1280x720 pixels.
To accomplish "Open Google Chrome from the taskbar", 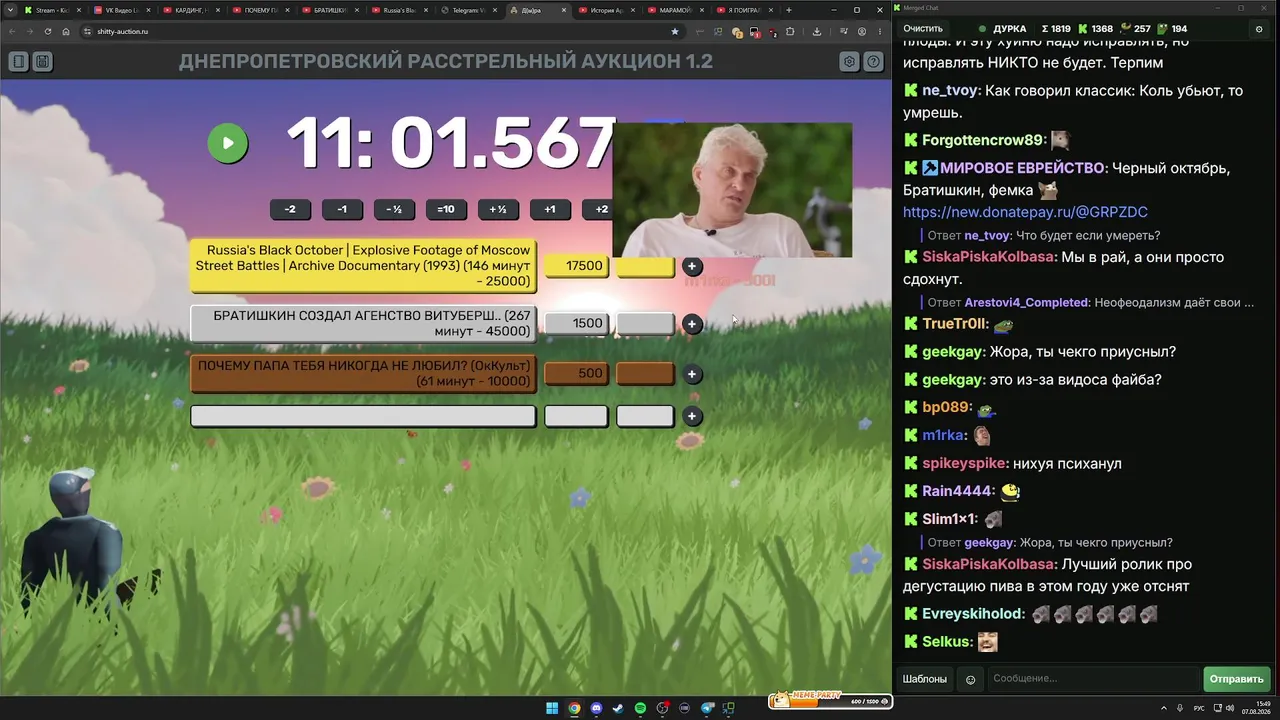I will click(574, 709).
